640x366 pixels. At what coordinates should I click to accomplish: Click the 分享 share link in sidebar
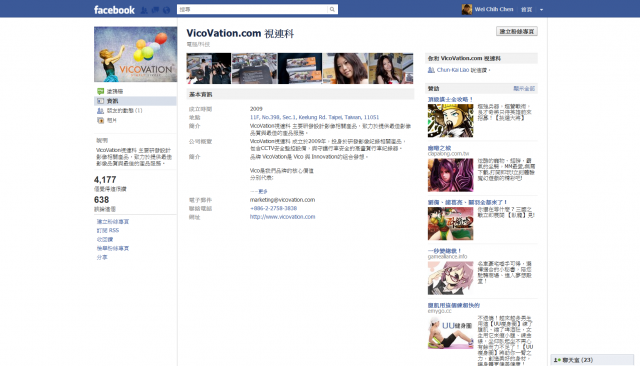click(102, 257)
